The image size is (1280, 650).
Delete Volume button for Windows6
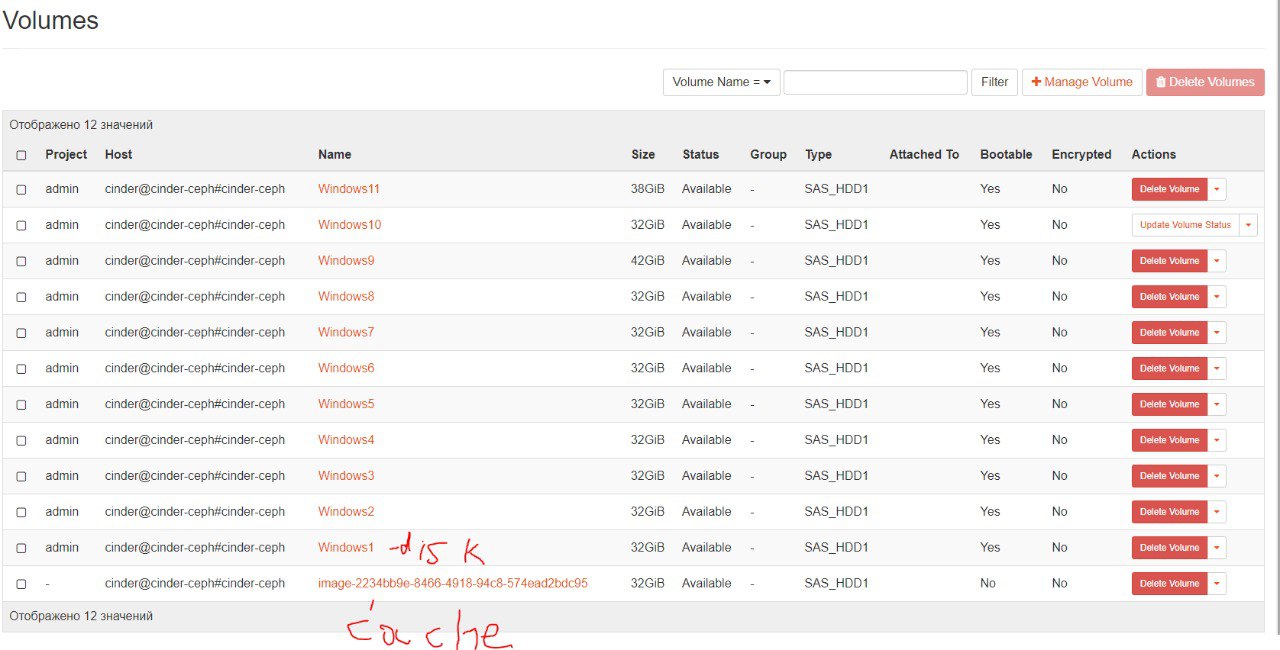(1170, 369)
